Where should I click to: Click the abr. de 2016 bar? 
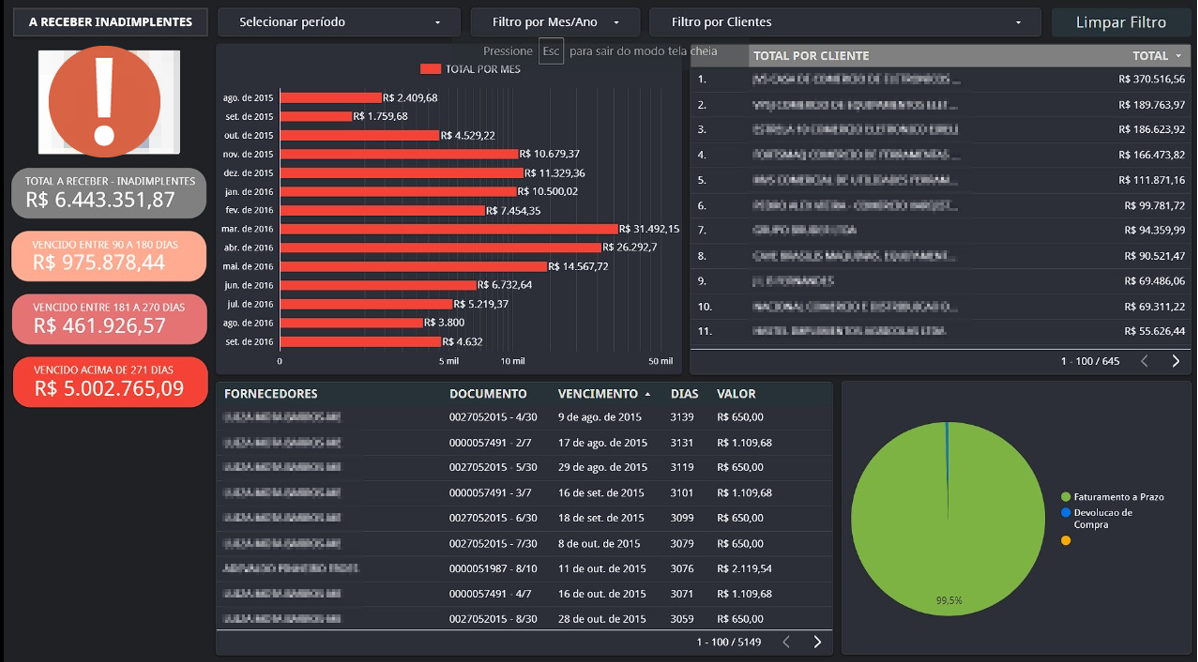tap(441, 248)
